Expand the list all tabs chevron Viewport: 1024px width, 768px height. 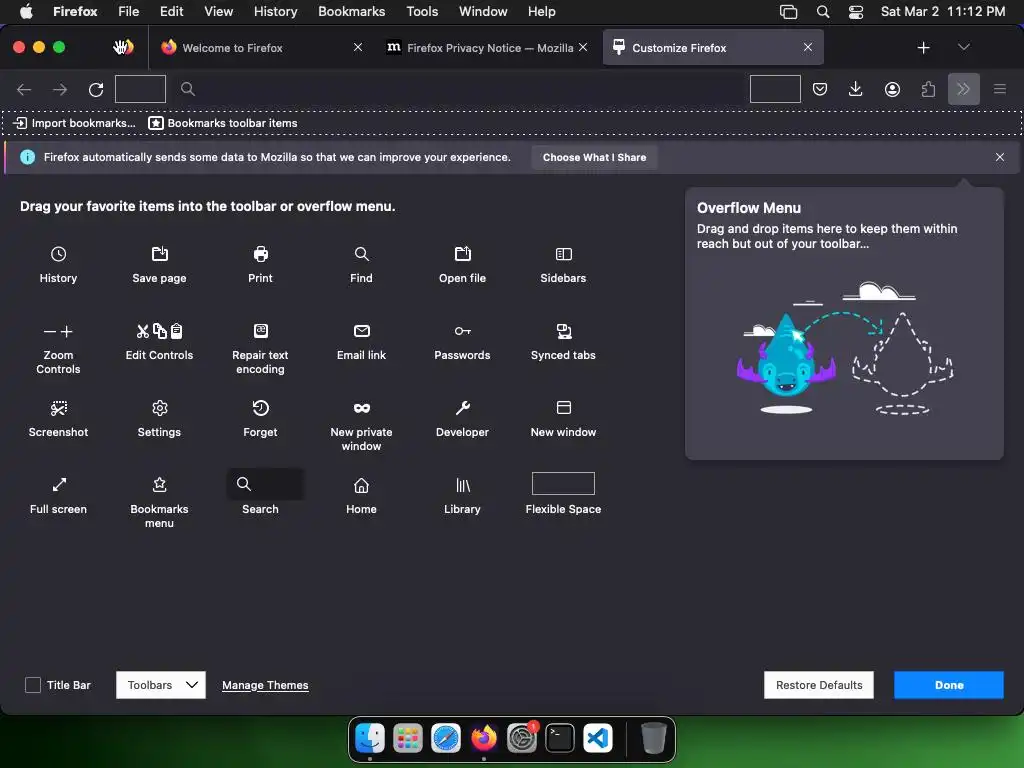click(963, 47)
